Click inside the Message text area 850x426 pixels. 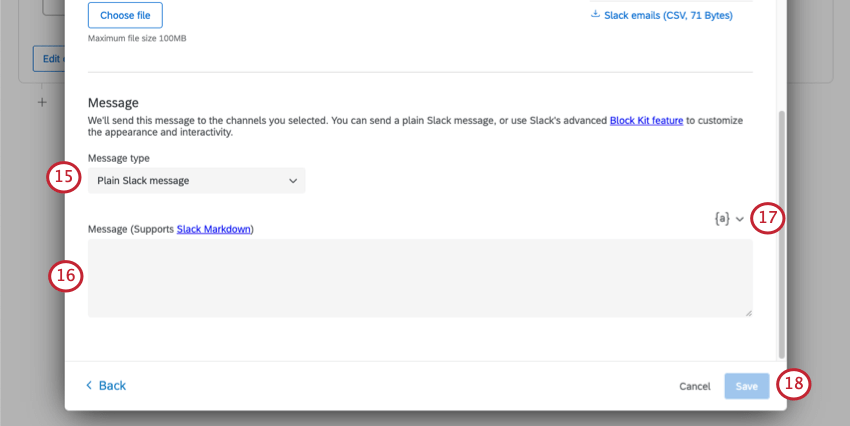tap(420, 278)
